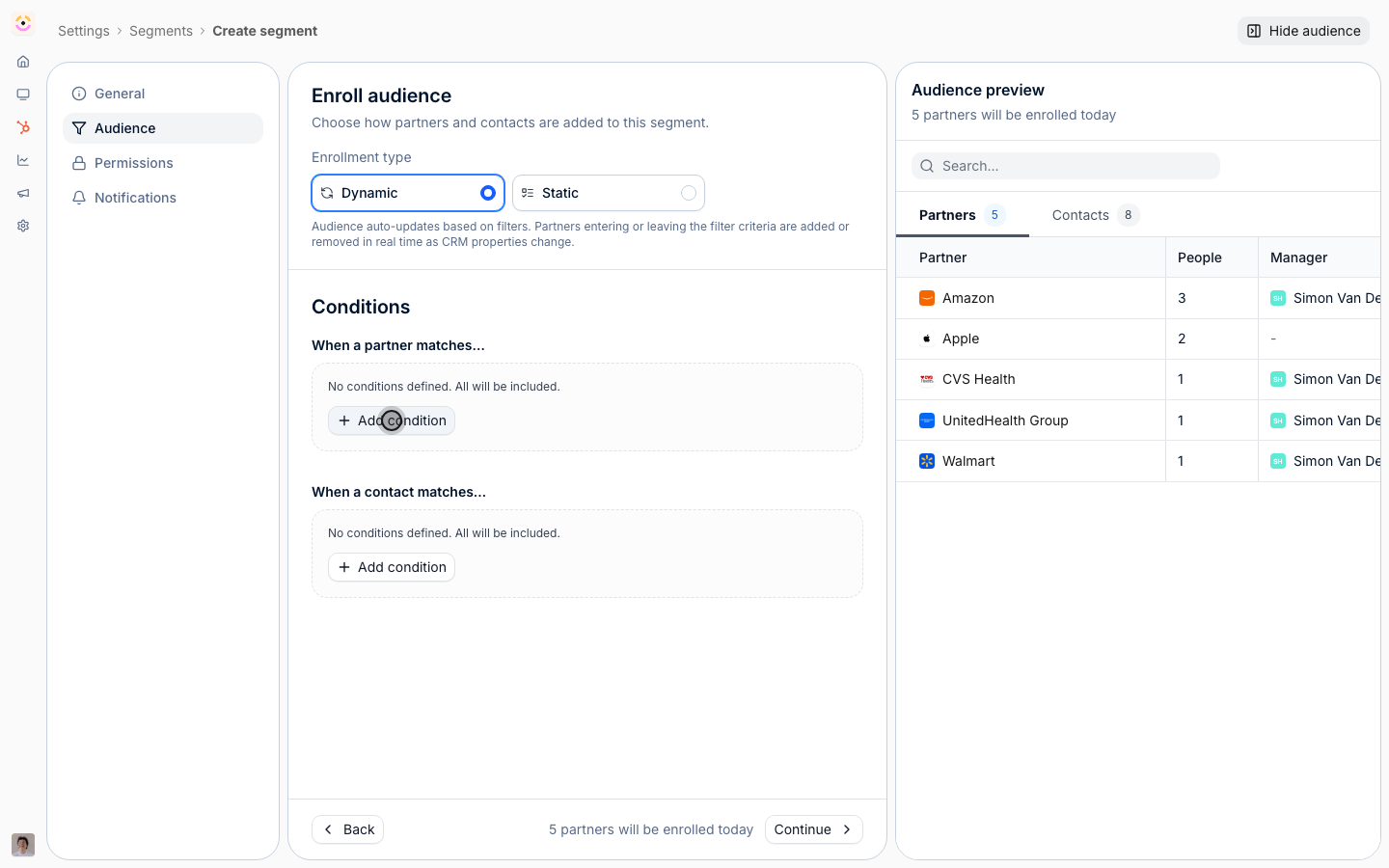
Task: Open the Notifications section
Action: click(x=163, y=198)
